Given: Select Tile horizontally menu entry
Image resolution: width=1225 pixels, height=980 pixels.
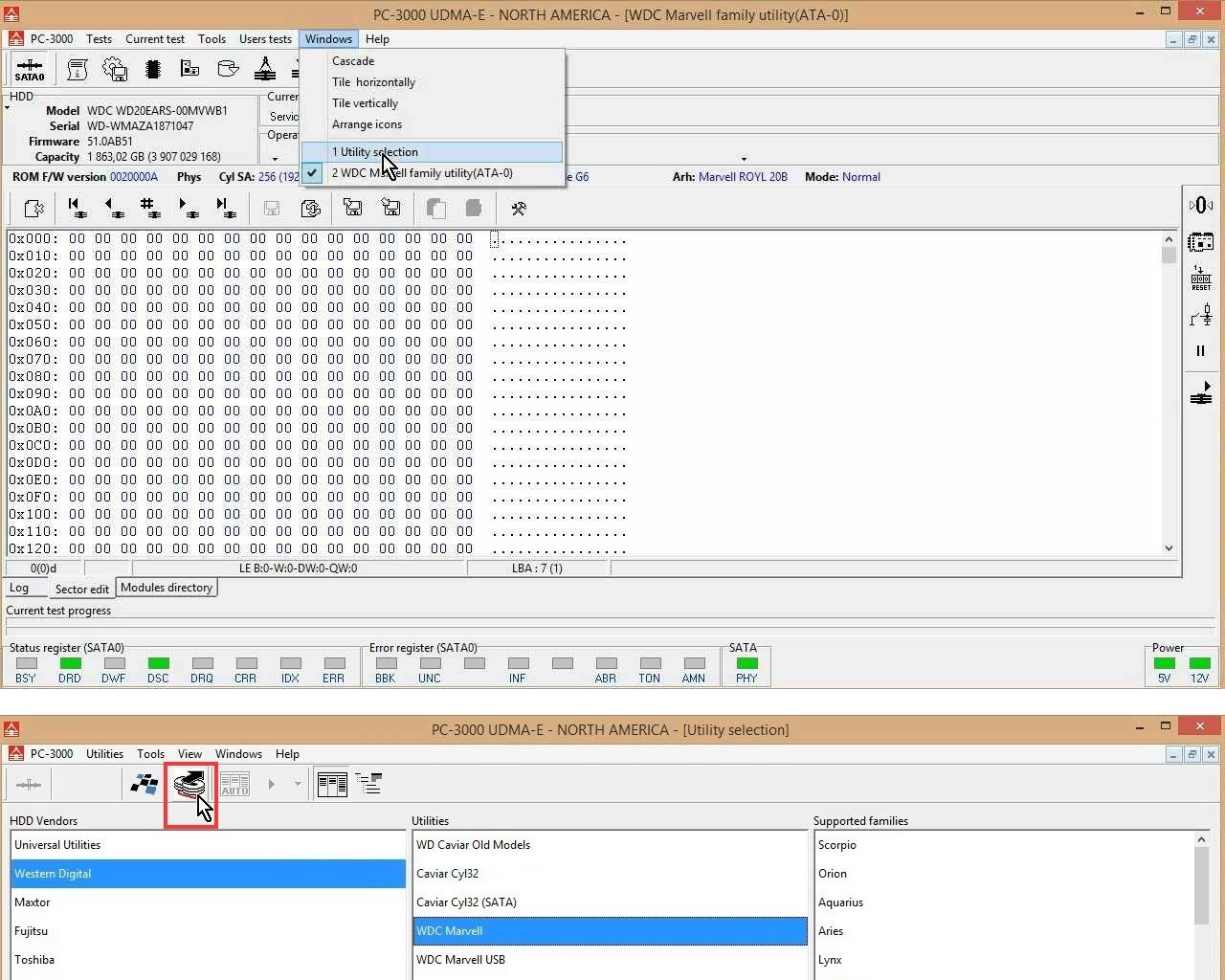Looking at the screenshot, I should click(373, 82).
